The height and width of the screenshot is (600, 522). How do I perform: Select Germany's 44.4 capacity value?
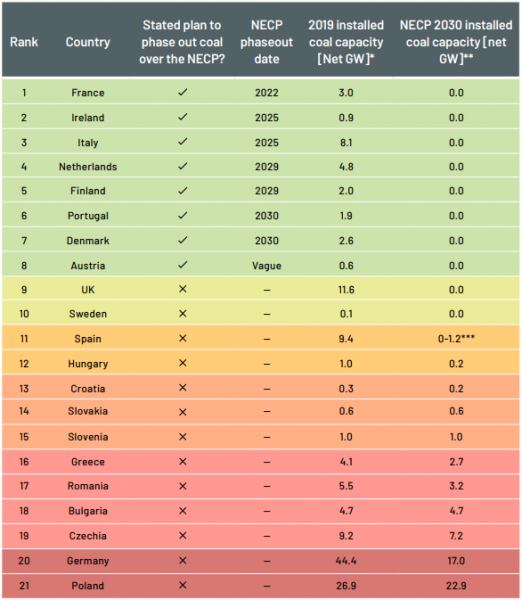[x=346, y=561]
